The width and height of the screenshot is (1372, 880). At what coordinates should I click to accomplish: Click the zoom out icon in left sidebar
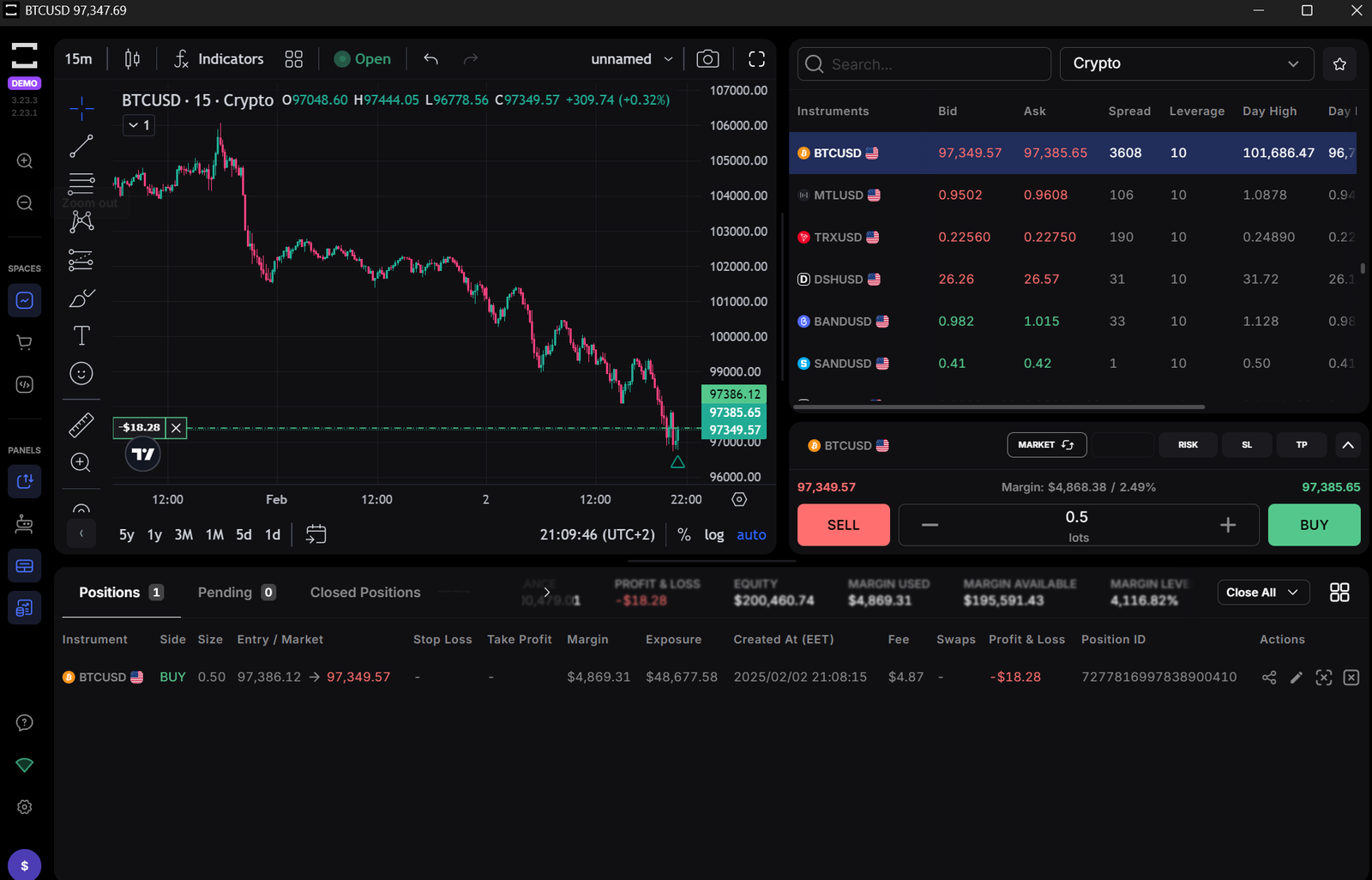(x=25, y=203)
